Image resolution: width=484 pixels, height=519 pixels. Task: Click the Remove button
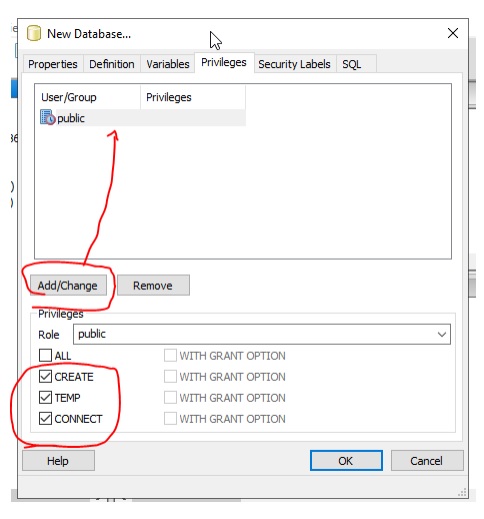(153, 285)
